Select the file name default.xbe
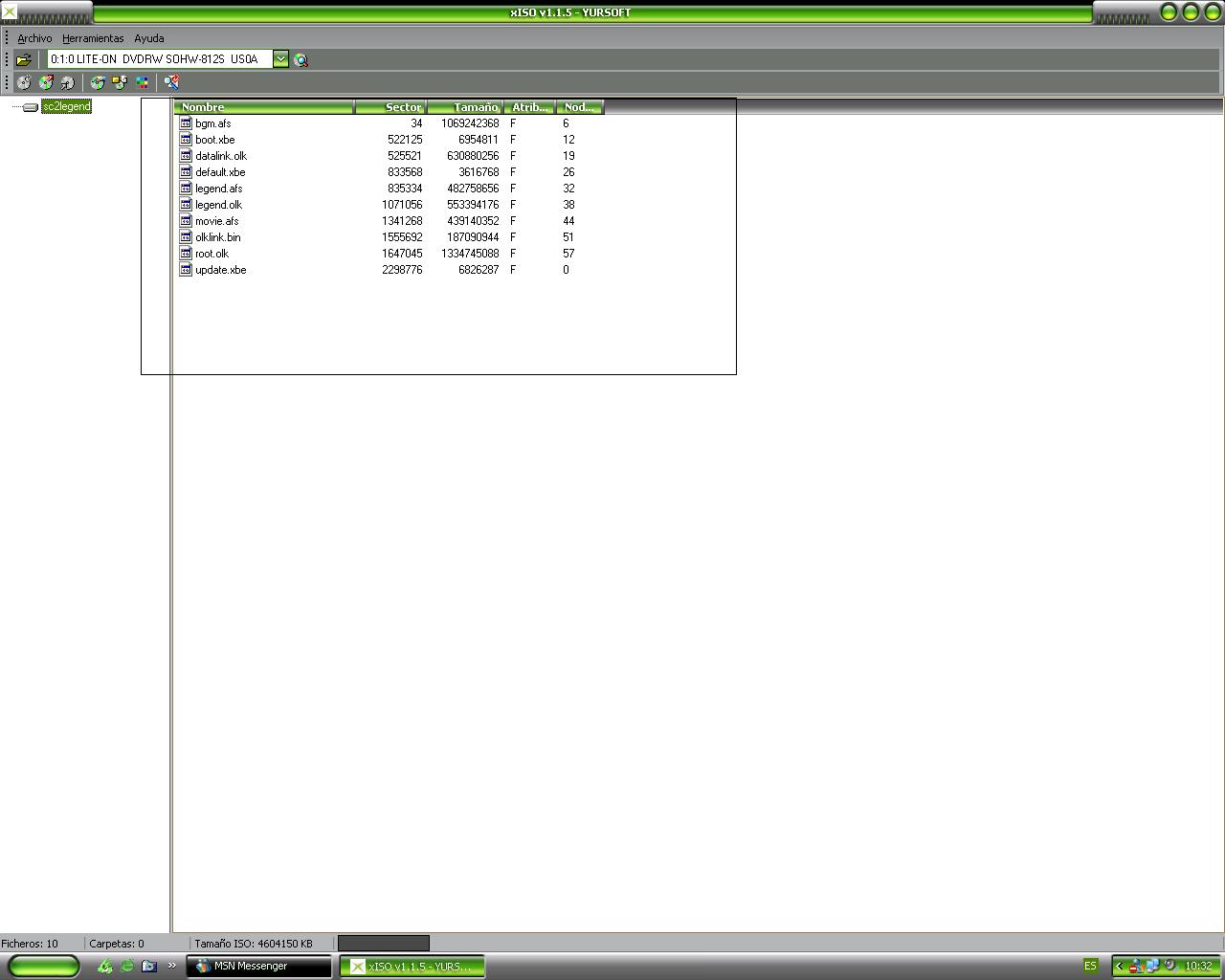 (220, 172)
